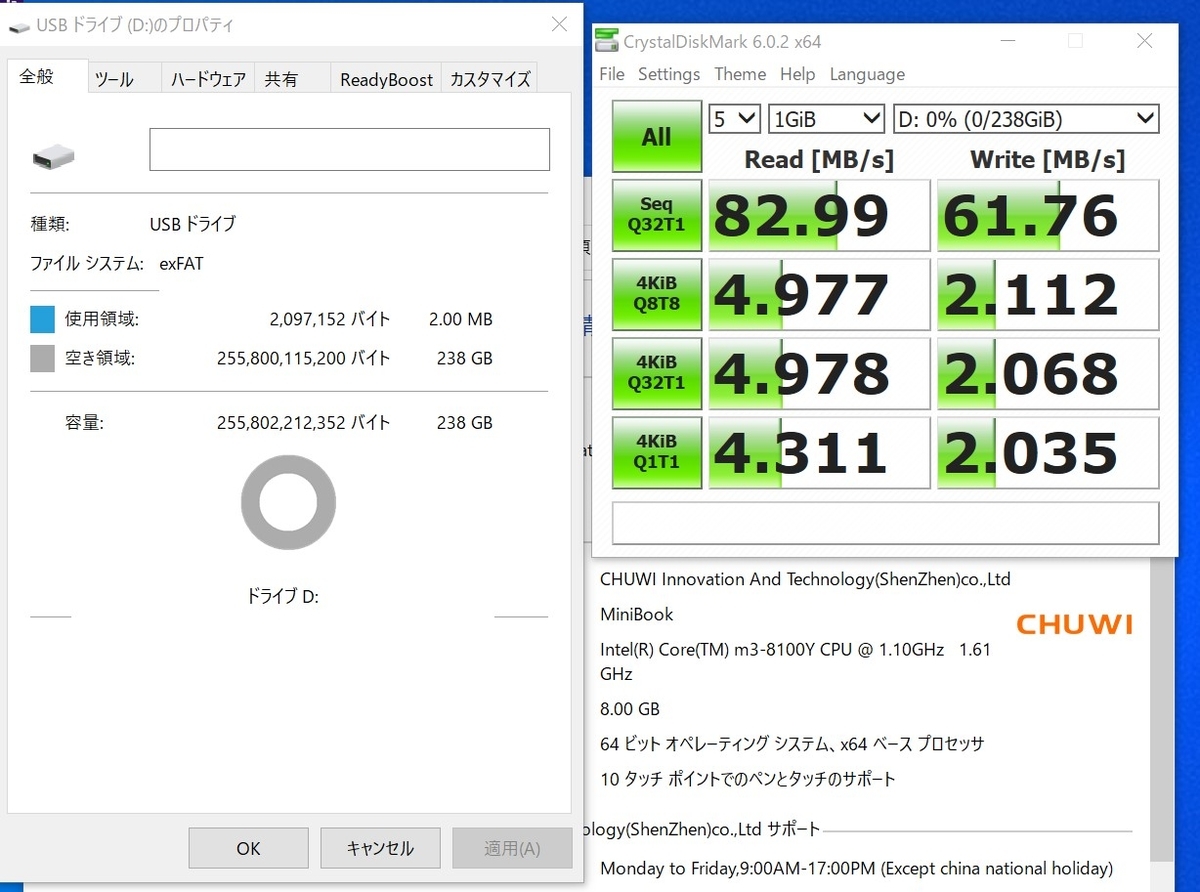Click the 8.00 GB memory text
This screenshot has width=1200, height=892.
pos(630,709)
